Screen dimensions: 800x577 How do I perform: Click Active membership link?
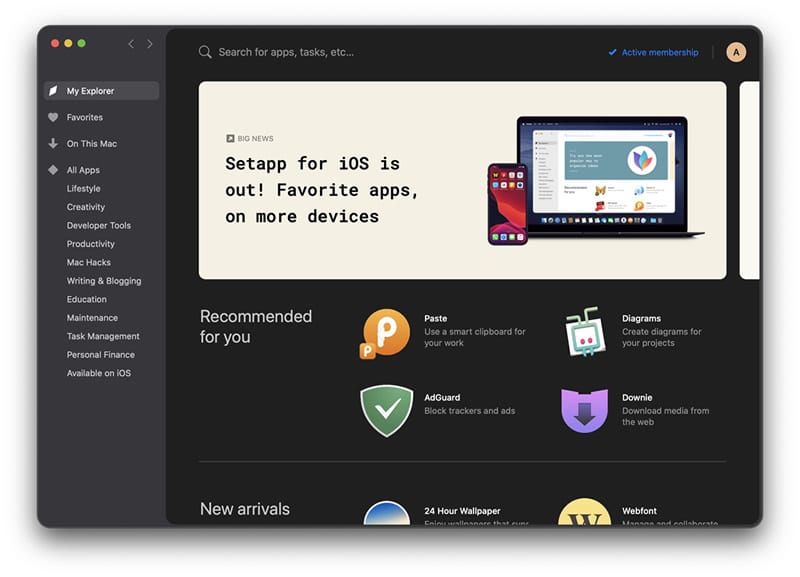[654, 52]
